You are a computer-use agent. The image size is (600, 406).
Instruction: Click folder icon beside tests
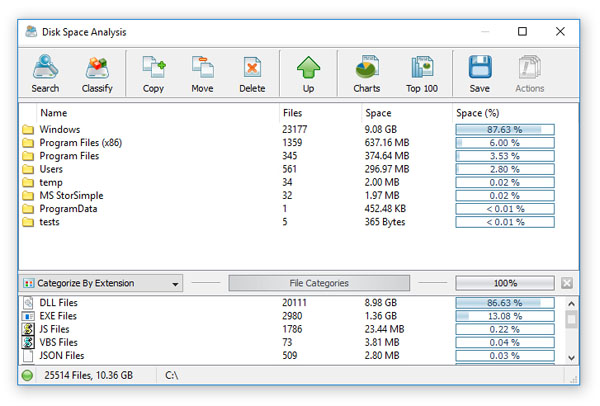click(x=28, y=222)
